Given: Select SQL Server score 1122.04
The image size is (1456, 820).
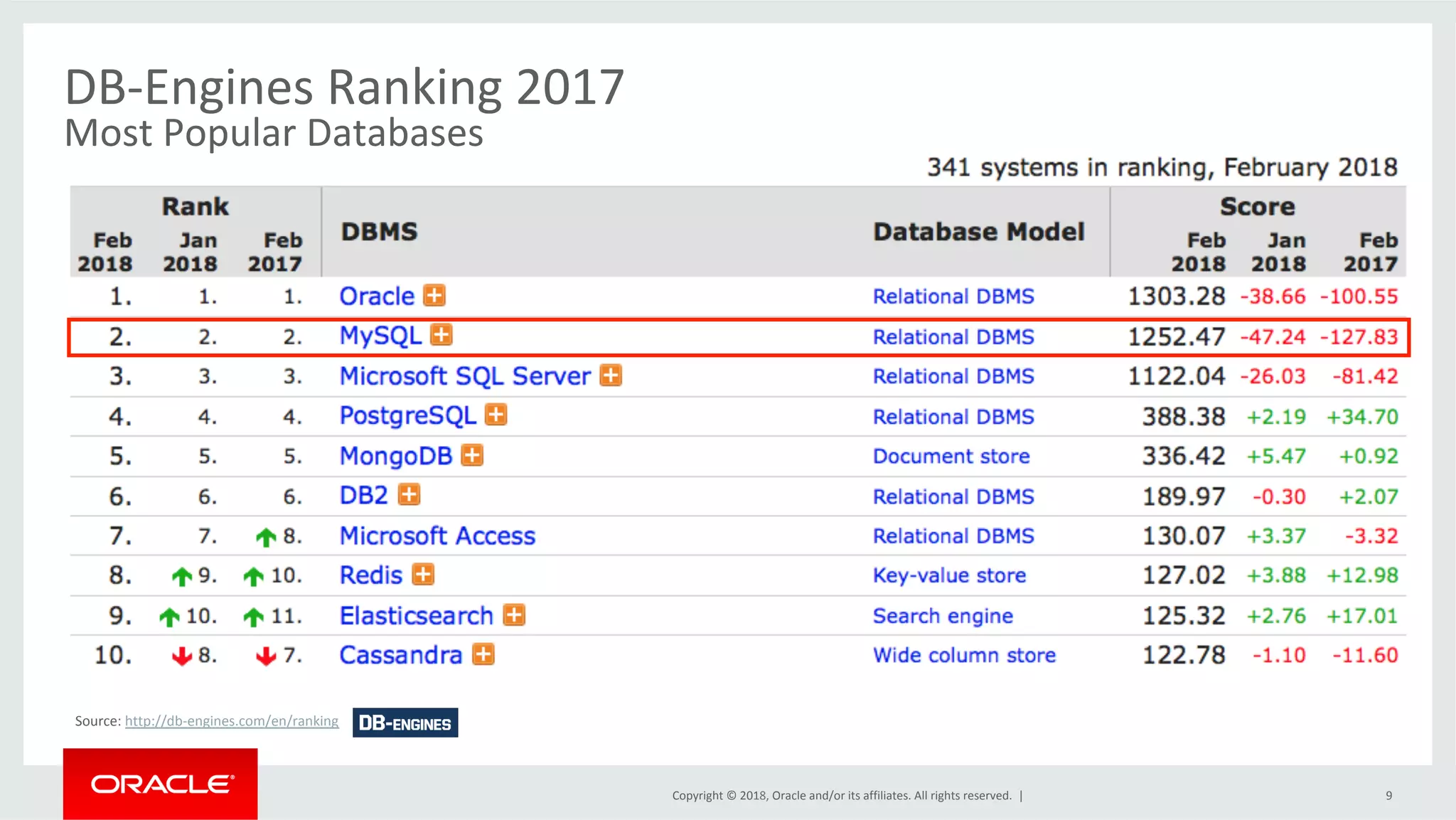Looking at the screenshot, I should [1177, 376].
